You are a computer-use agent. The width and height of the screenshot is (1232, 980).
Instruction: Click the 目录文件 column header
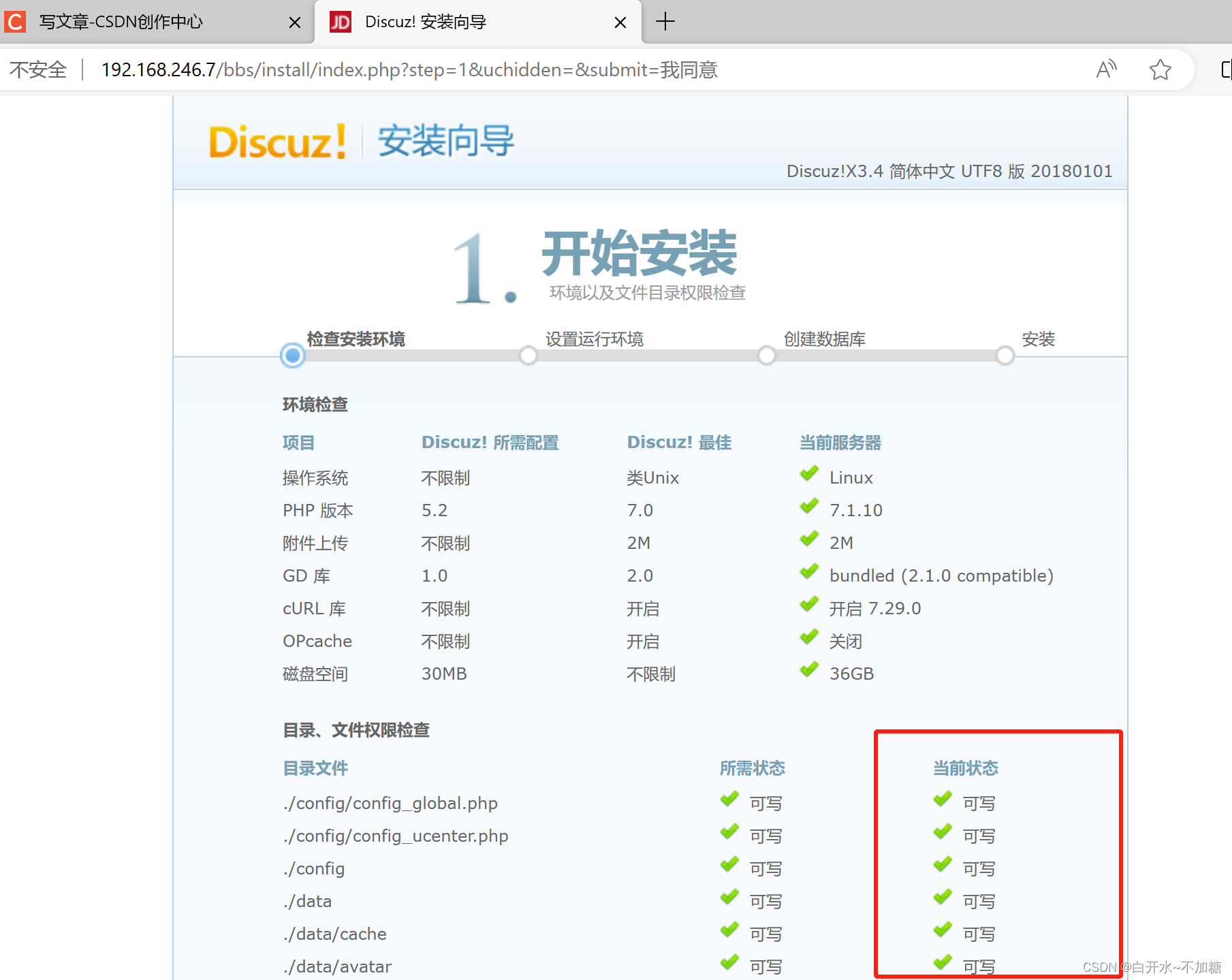pyautogui.click(x=315, y=768)
